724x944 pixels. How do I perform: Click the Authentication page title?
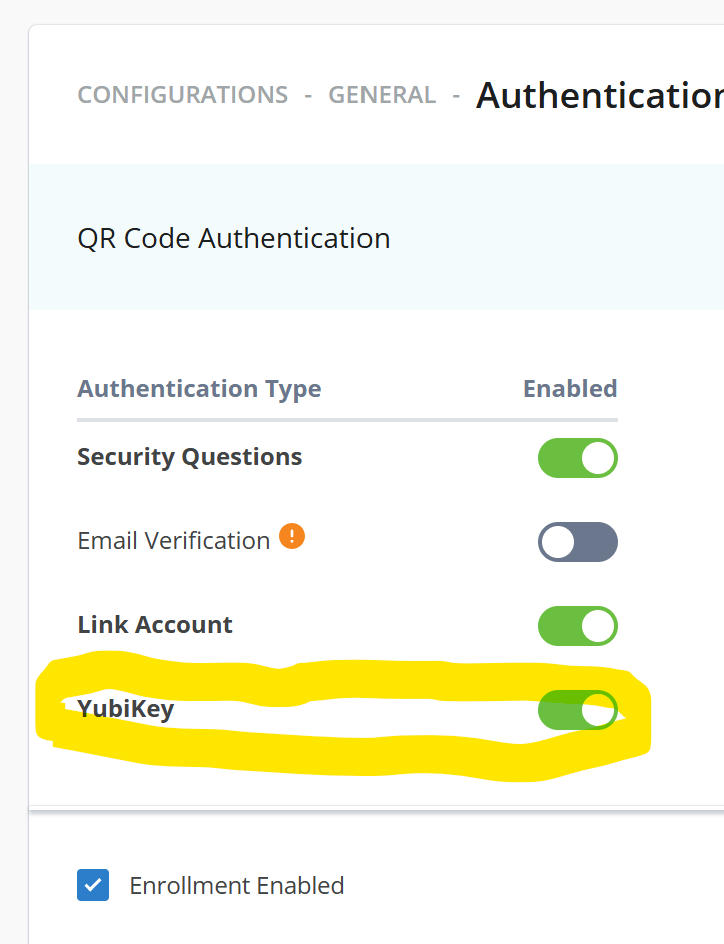[x=600, y=95]
